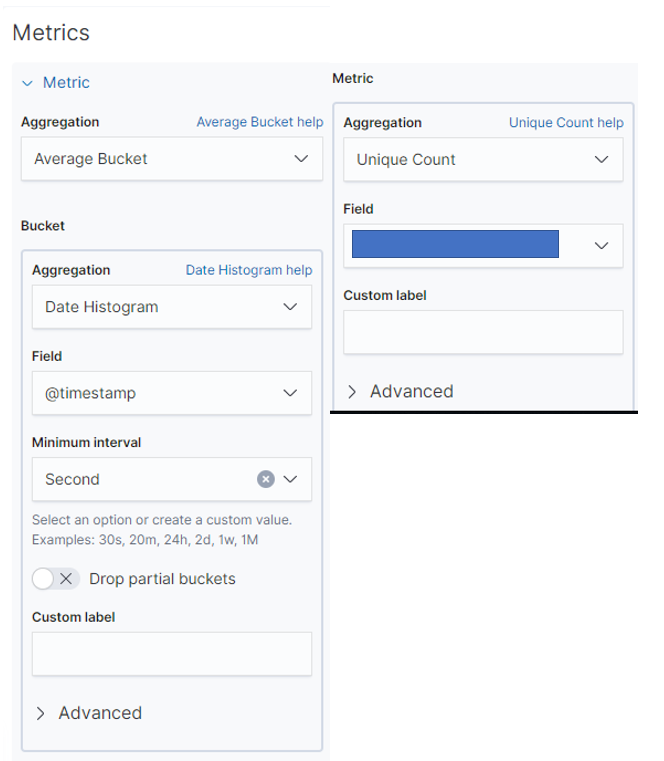Open Average Bucket help link
The width and height of the screenshot is (664, 761).
click(259, 122)
